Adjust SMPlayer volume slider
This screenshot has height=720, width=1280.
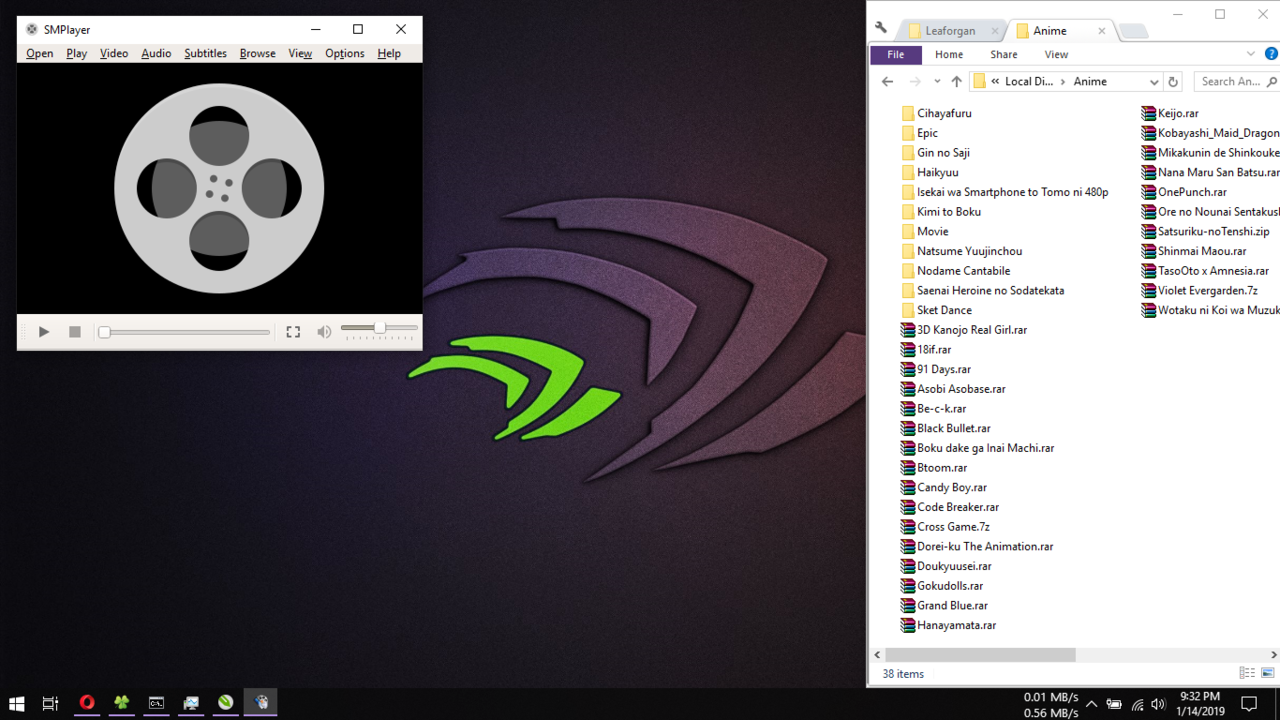pos(379,328)
